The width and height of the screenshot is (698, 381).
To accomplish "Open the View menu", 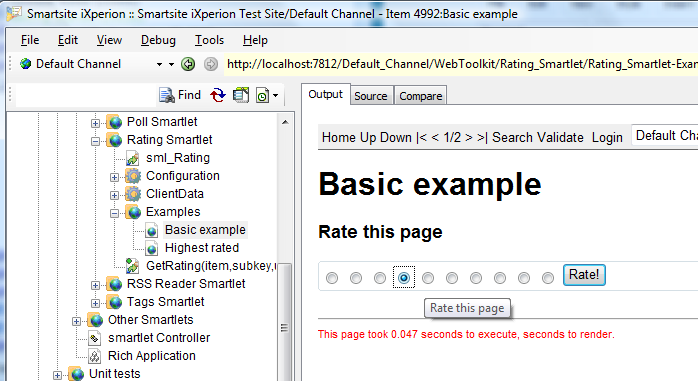I will click(109, 41).
